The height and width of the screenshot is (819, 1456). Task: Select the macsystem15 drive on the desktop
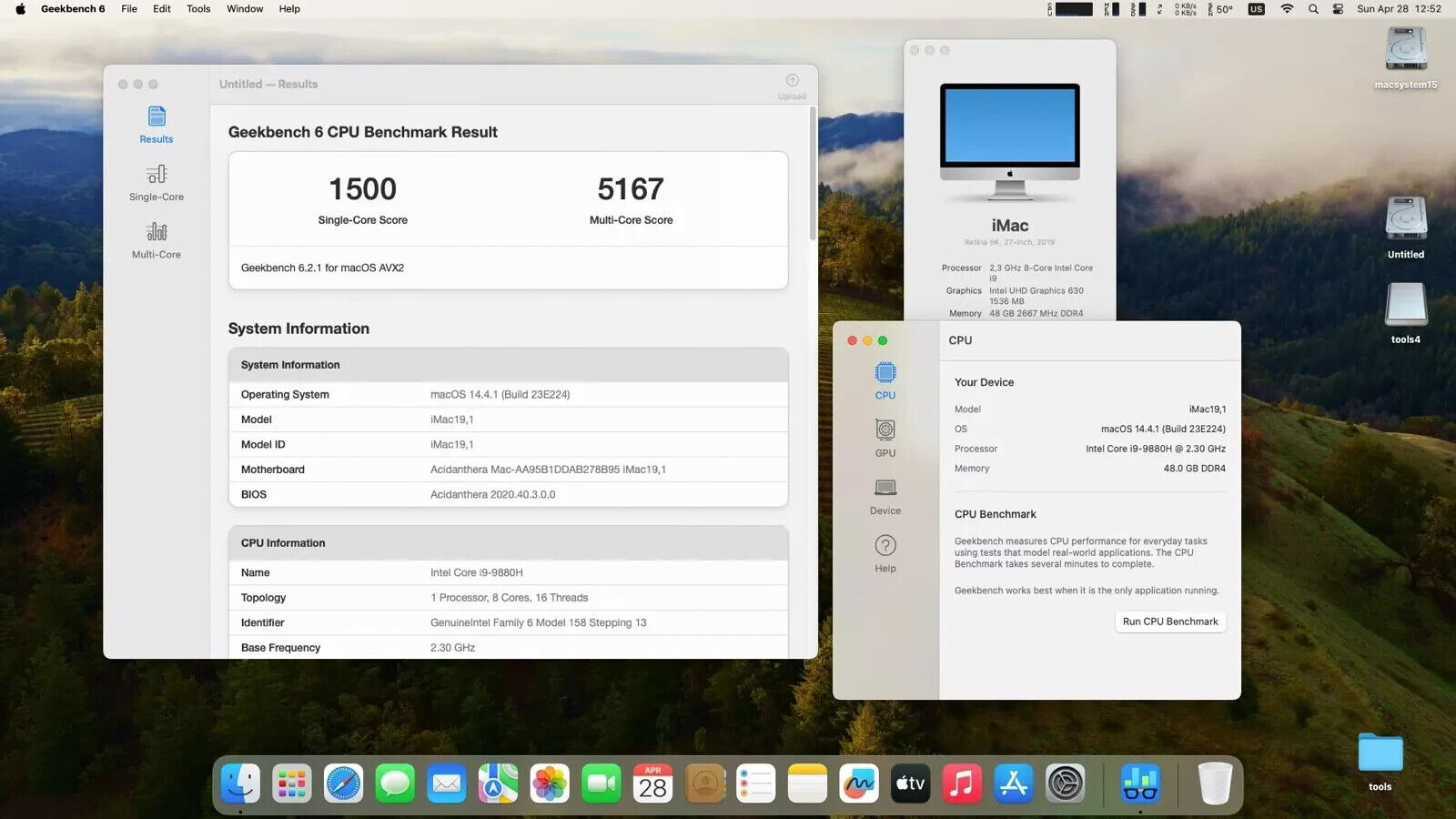point(1406,57)
